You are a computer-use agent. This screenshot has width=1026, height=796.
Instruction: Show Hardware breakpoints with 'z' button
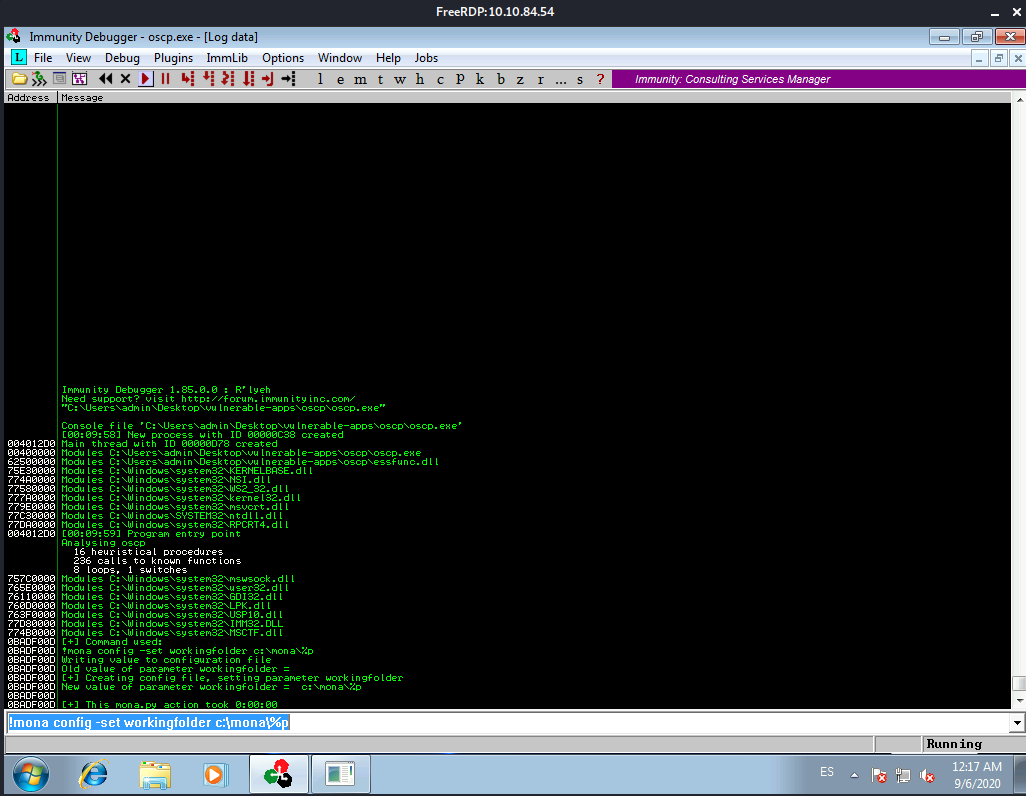(x=520, y=79)
